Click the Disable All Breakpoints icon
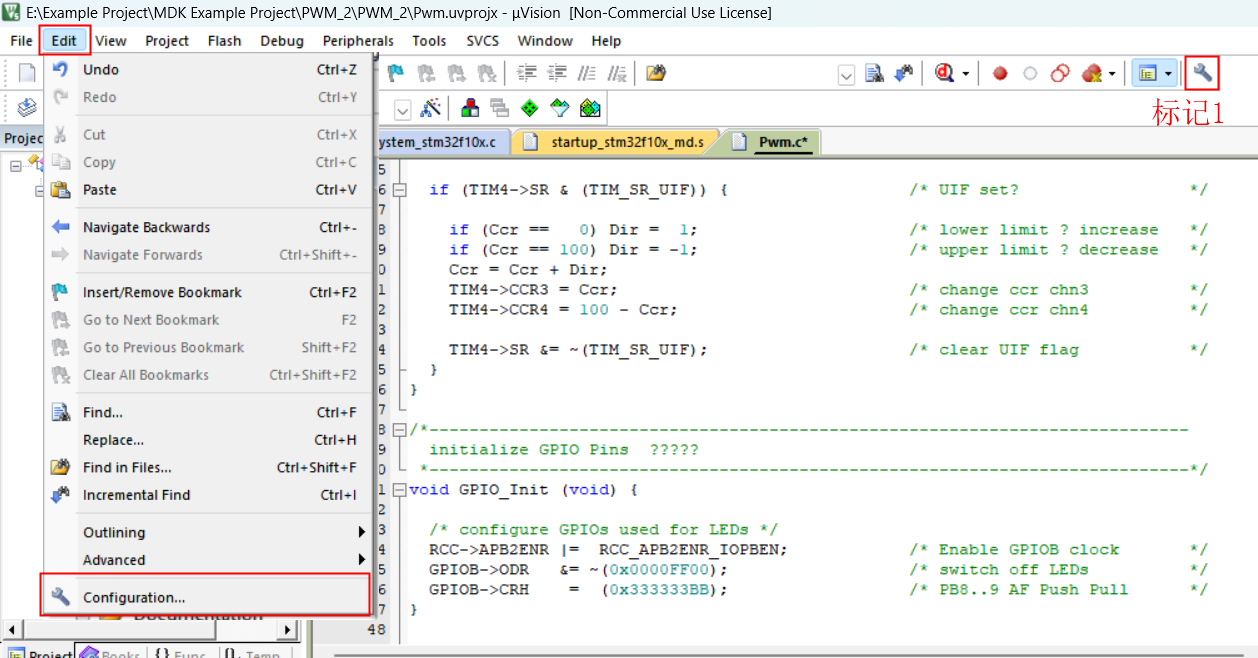The height and width of the screenshot is (658, 1258). 1061,73
